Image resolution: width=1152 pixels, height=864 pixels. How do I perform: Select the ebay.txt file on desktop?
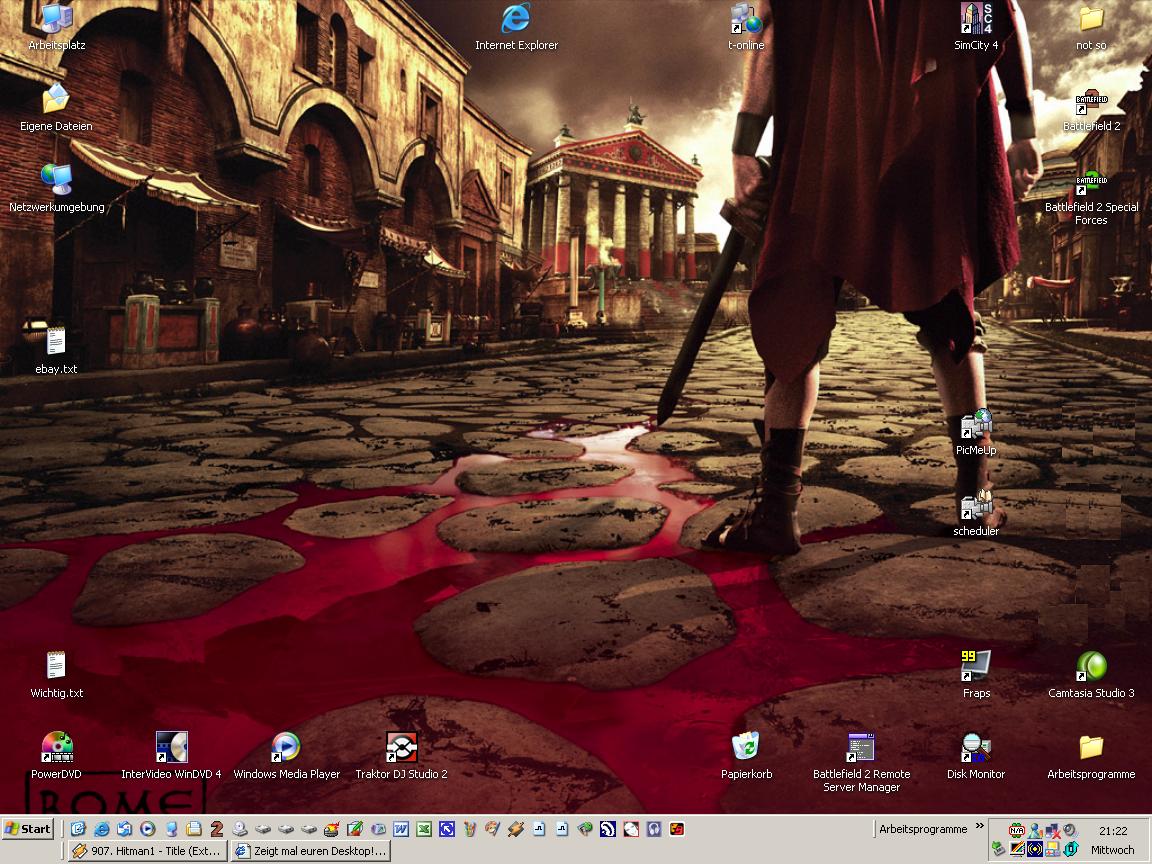56,343
